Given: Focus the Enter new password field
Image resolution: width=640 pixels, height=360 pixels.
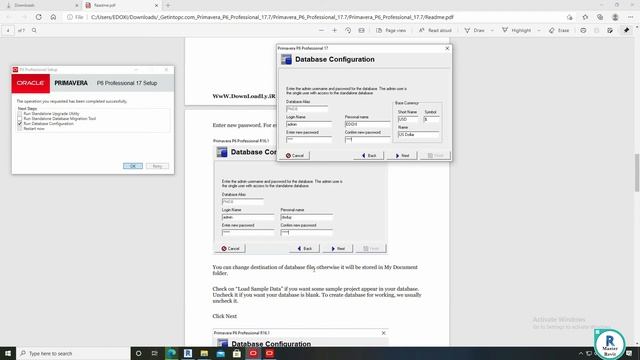Looking at the screenshot, I should pos(309,140).
